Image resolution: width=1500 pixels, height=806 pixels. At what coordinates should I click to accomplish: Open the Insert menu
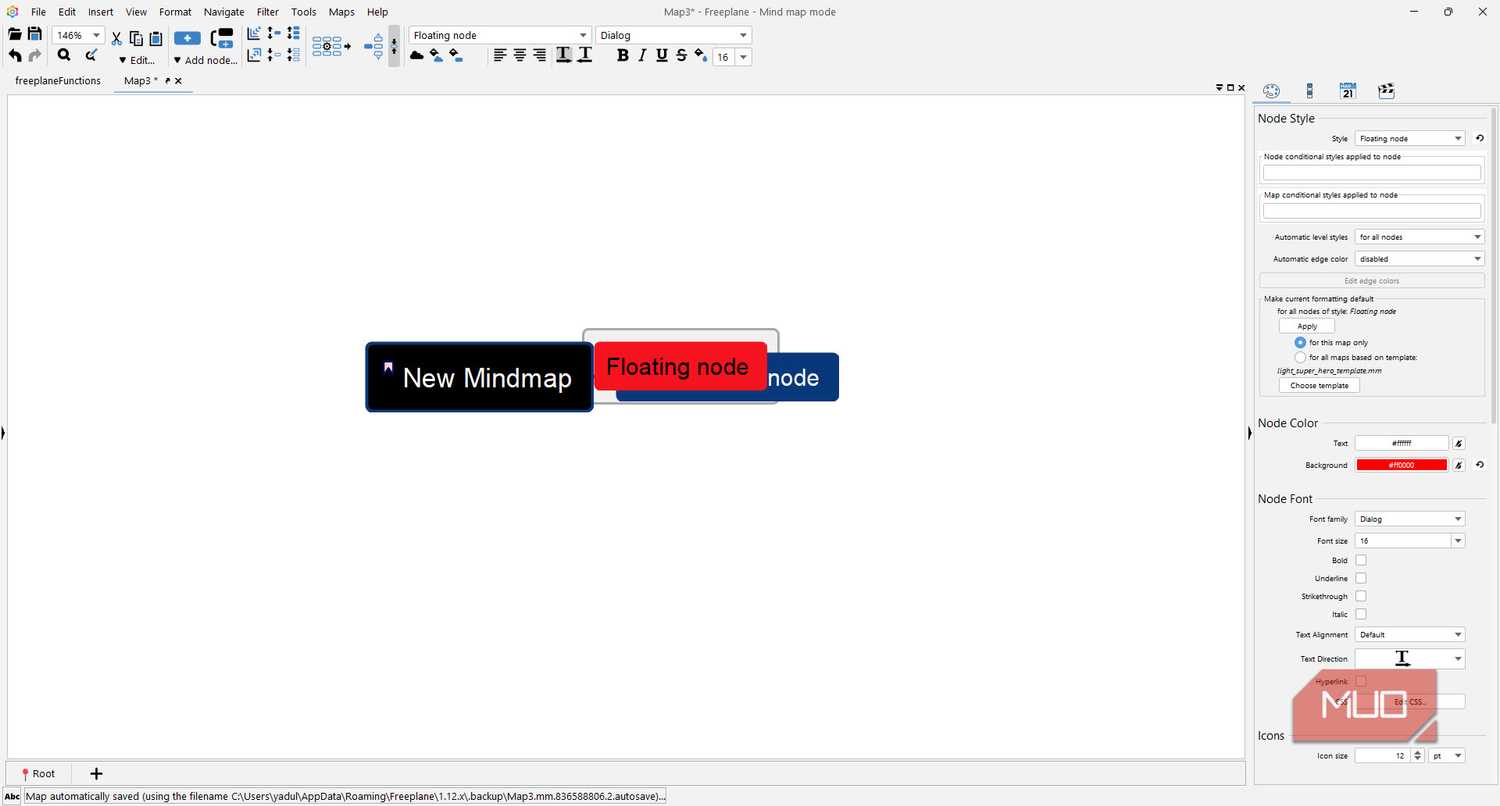click(x=100, y=12)
